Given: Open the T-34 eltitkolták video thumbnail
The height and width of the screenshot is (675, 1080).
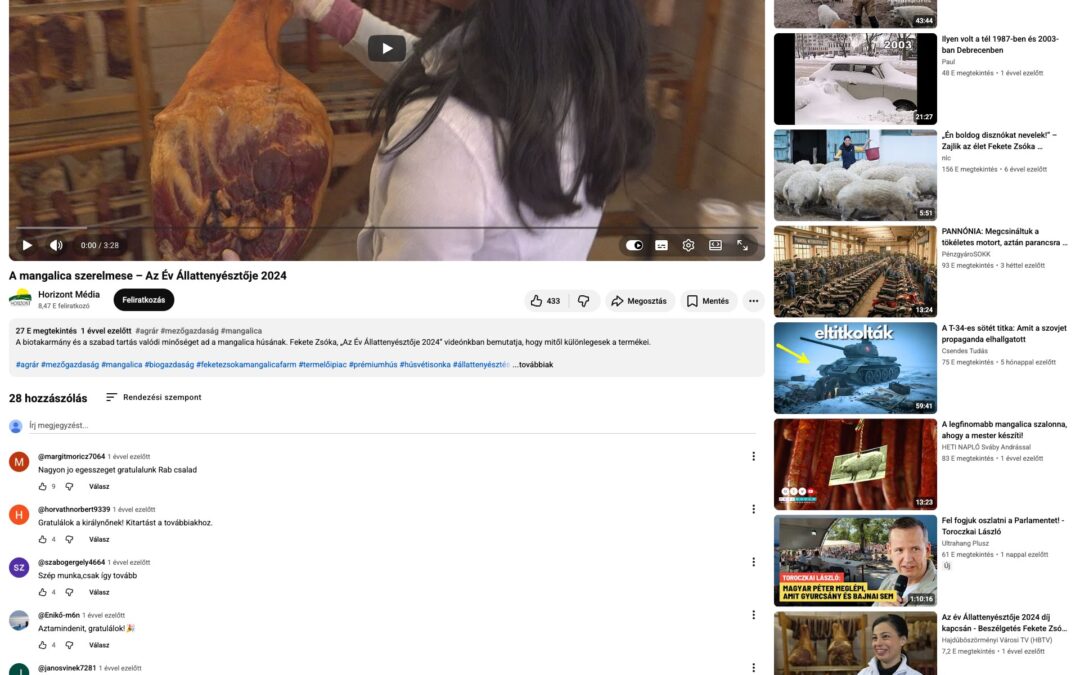Looking at the screenshot, I should tap(855, 368).
